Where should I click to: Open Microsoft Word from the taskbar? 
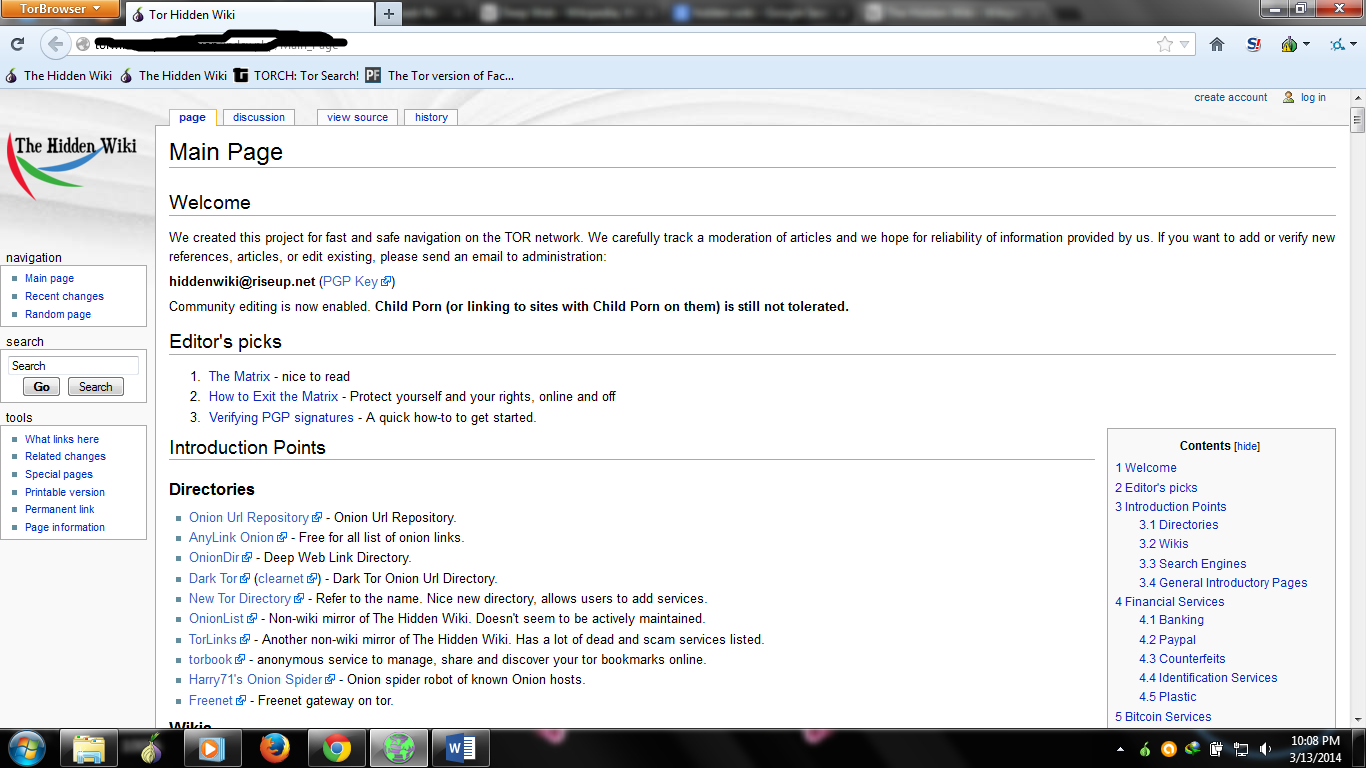pyautogui.click(x=460, y=748)
